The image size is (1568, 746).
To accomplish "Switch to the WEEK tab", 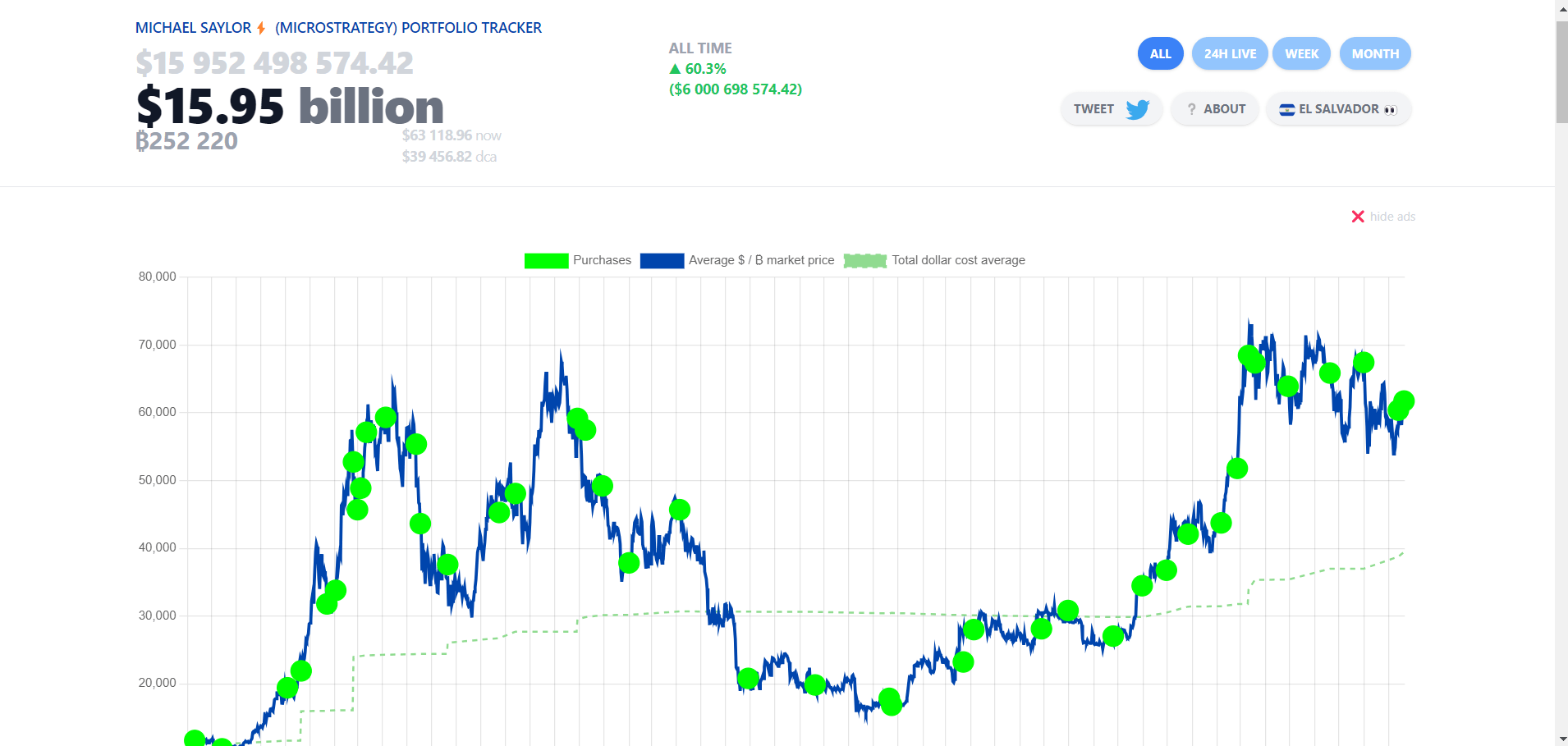I will [x=1301, y=54].
